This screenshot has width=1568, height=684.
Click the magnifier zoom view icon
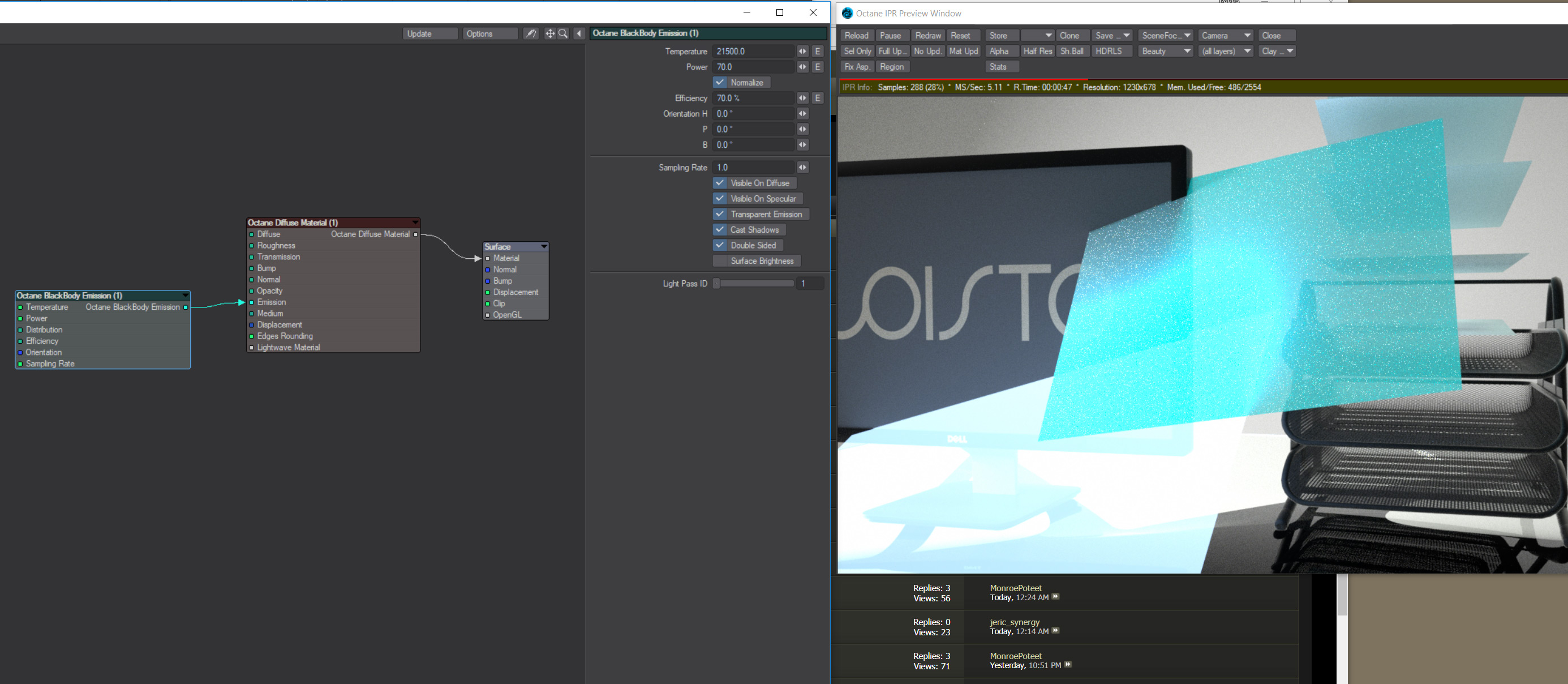pyautogui.click(x=563, y=33)
